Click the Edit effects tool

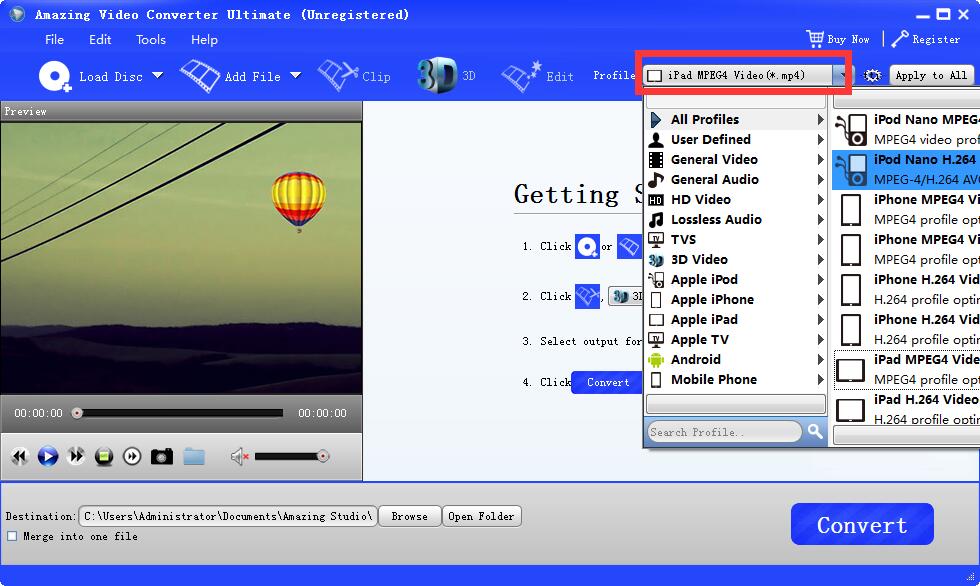[x=537, y=76]
